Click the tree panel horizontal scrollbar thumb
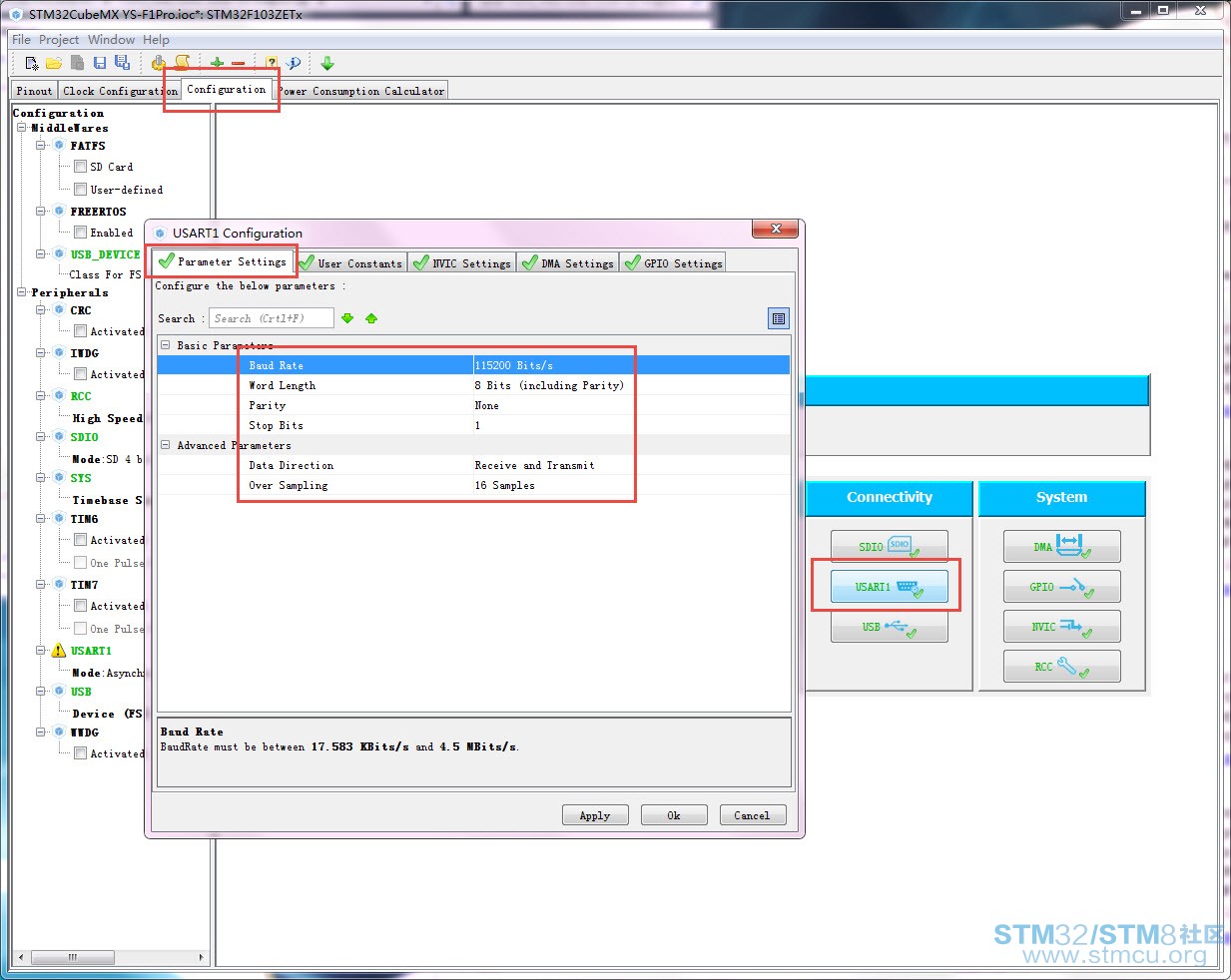Screen dimensions: 1231x980 click(x=72, y=957)
